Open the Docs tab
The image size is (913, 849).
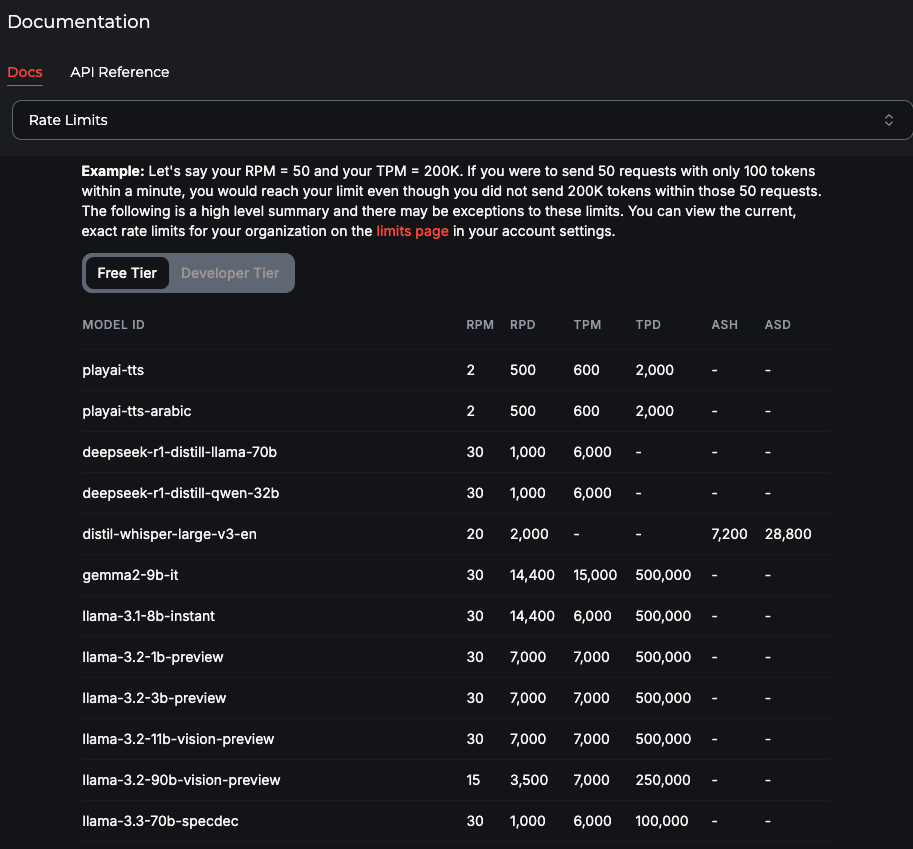(x=24, y=72)
